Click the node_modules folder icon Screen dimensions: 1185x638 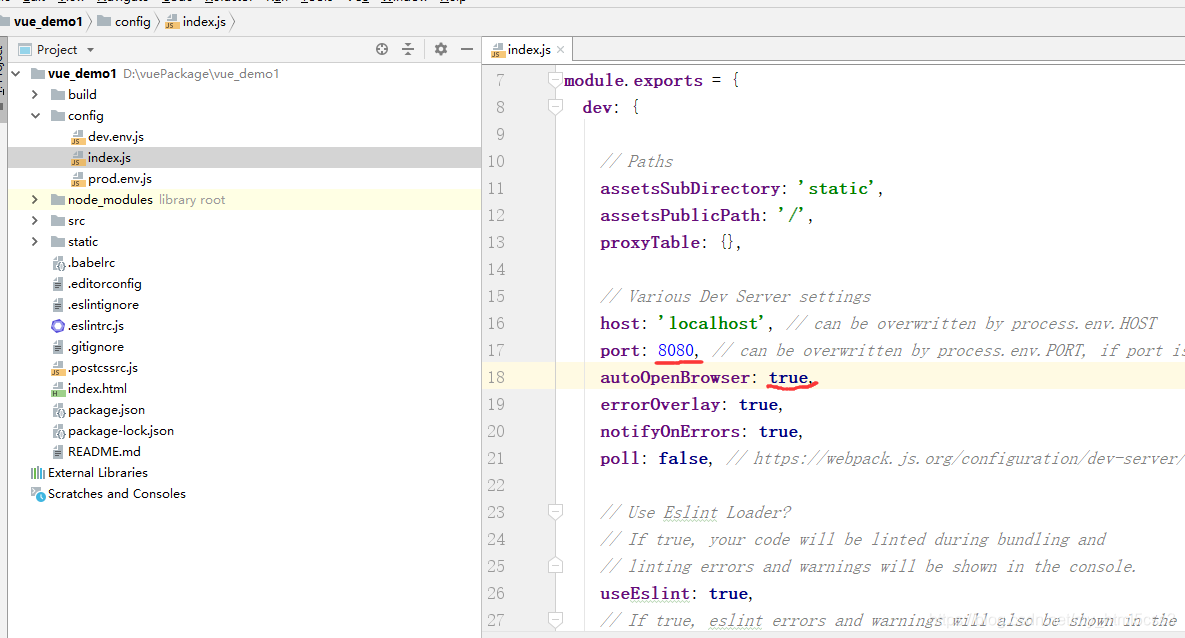pyautogui.click(x=57, y=200)
